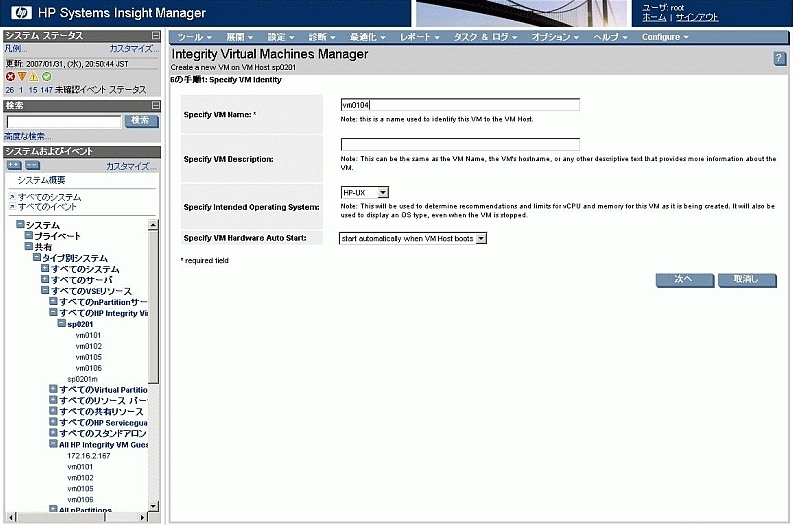793x525 pixels.
Task: Select 172.16.2.167 in the tree
Action: (x=89, y=456)
